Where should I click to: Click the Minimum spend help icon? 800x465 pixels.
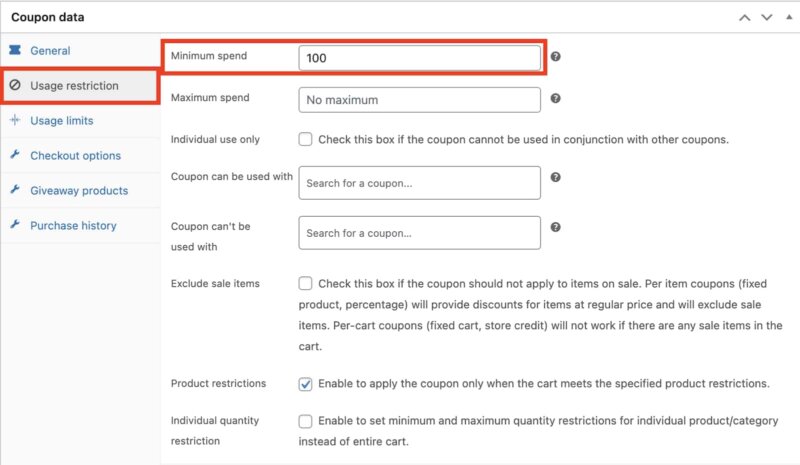click(556, 57)
